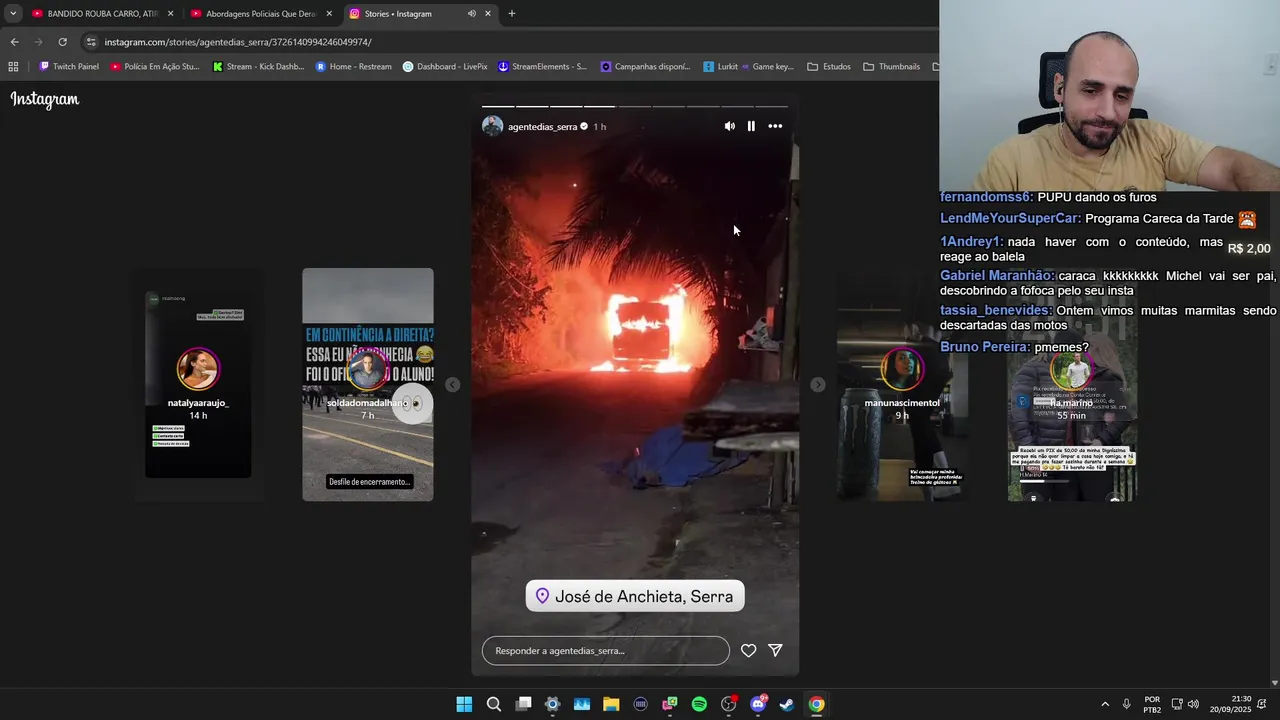Open StreamElements bookmark
Screen dimensions: 1280x720
[x=542, y=67]
